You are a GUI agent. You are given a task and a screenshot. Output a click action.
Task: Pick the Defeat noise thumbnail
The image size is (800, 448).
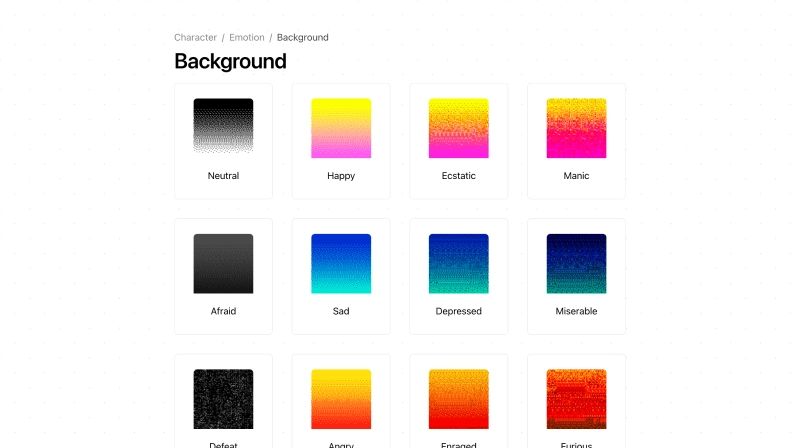tap(223, 399)
